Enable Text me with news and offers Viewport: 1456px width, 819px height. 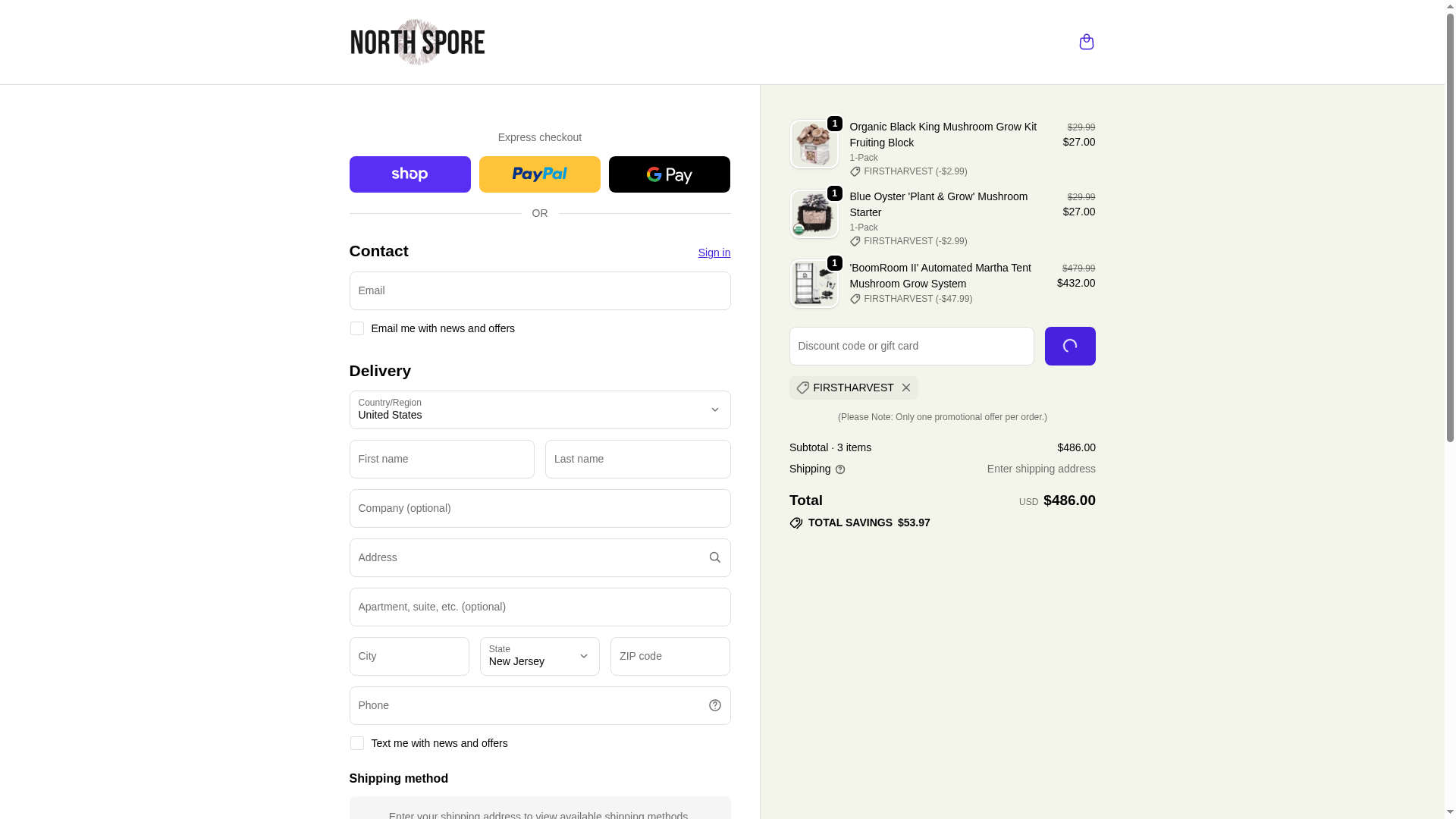click(x=356, y=743)
